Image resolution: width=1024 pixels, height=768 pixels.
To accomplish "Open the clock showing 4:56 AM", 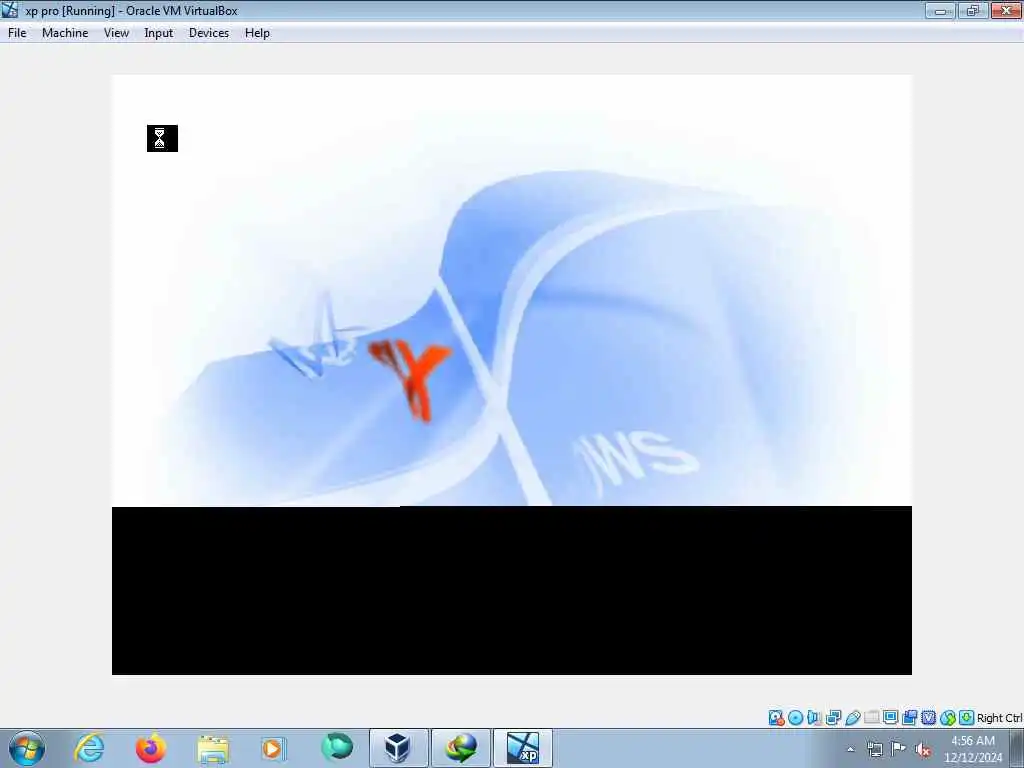I will point(973,749).
